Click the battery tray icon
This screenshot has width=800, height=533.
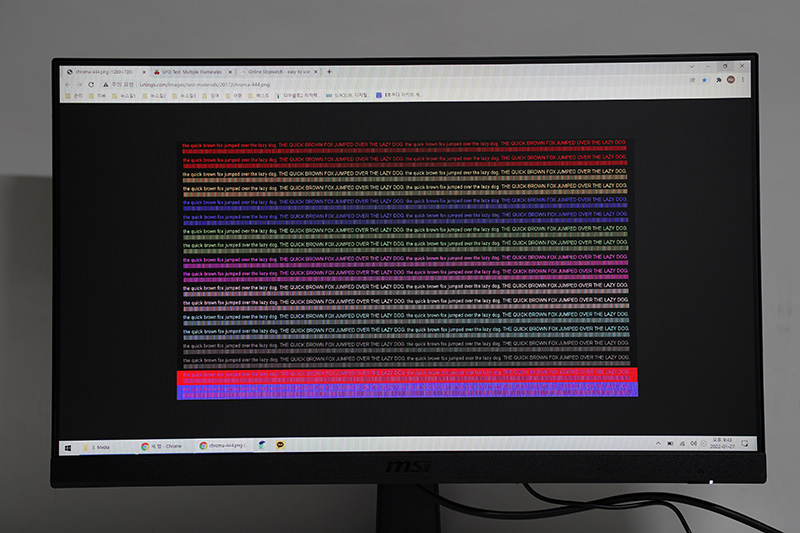(x=670, y=444)
